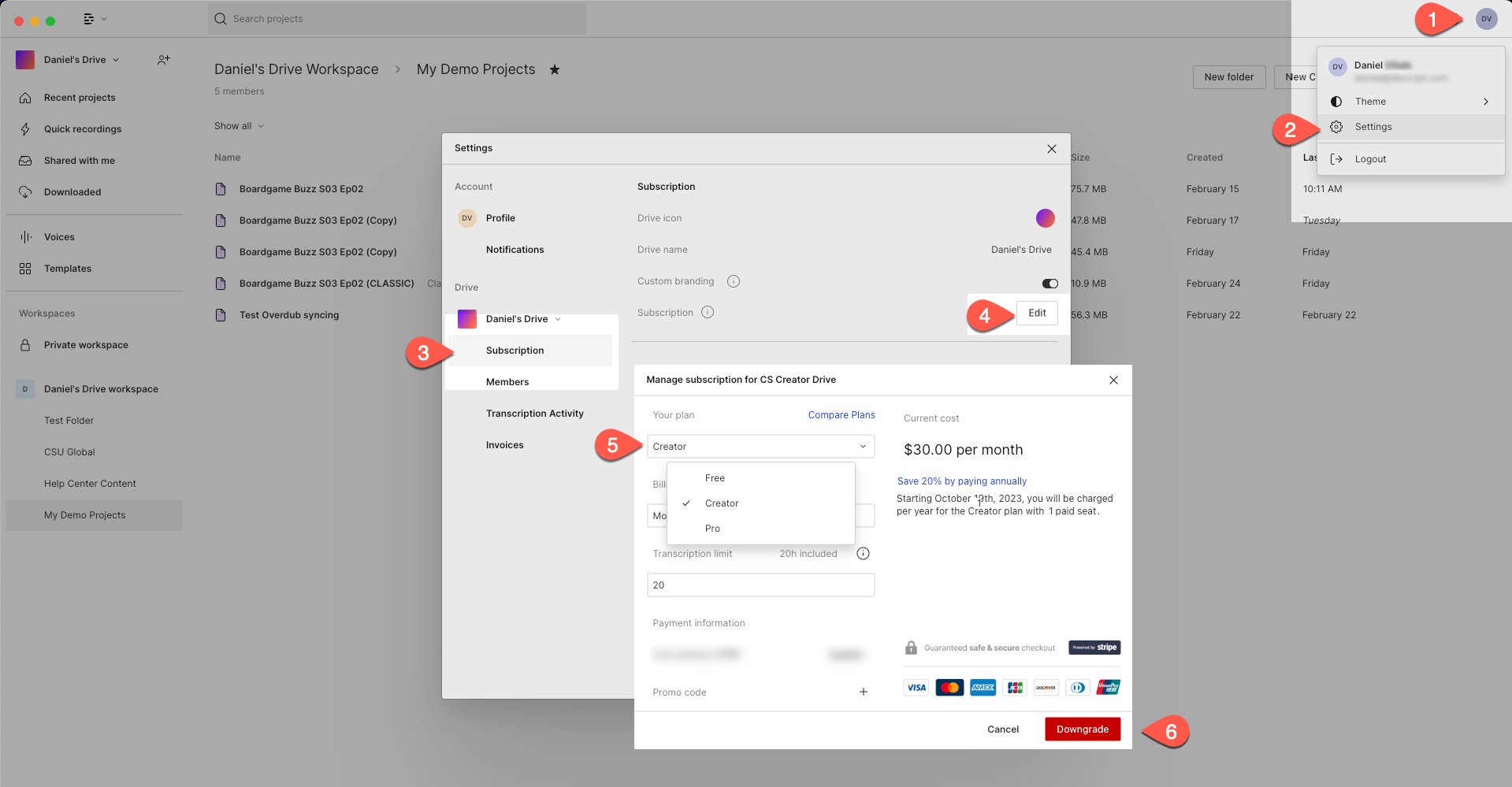This screenshot has height=787, width=1512.
Task: Click Save 20% by paying annually link
Action: [x=962, y=481]
